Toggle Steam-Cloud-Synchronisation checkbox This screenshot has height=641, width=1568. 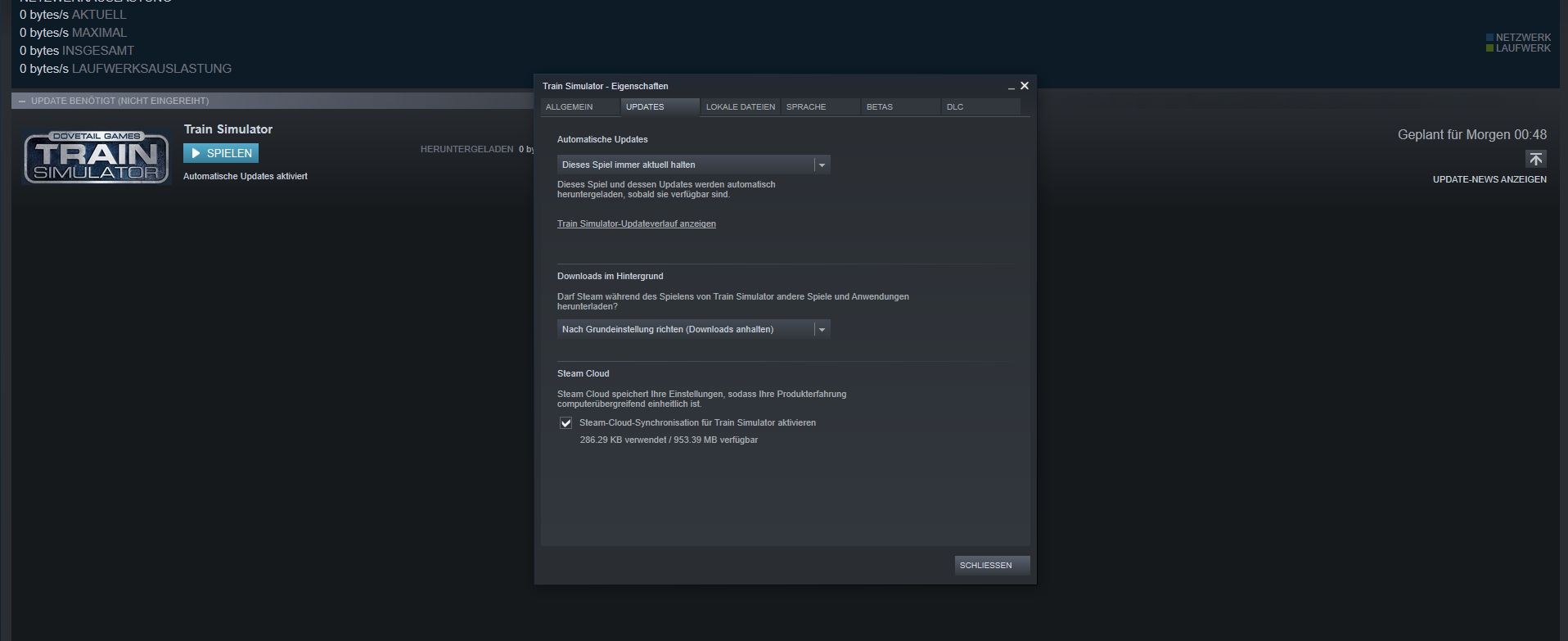pos(565,423)
